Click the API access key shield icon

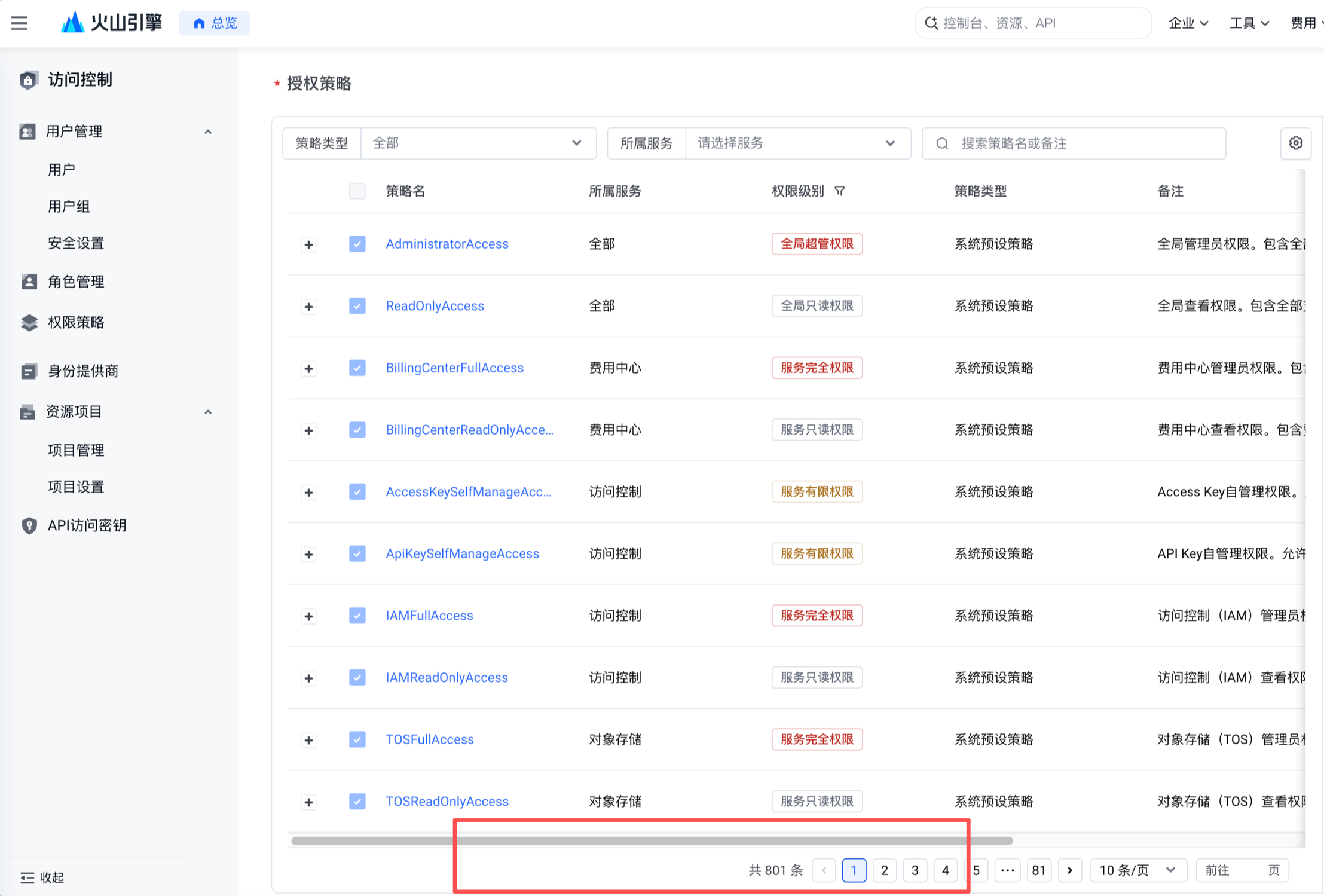[29, 525]
